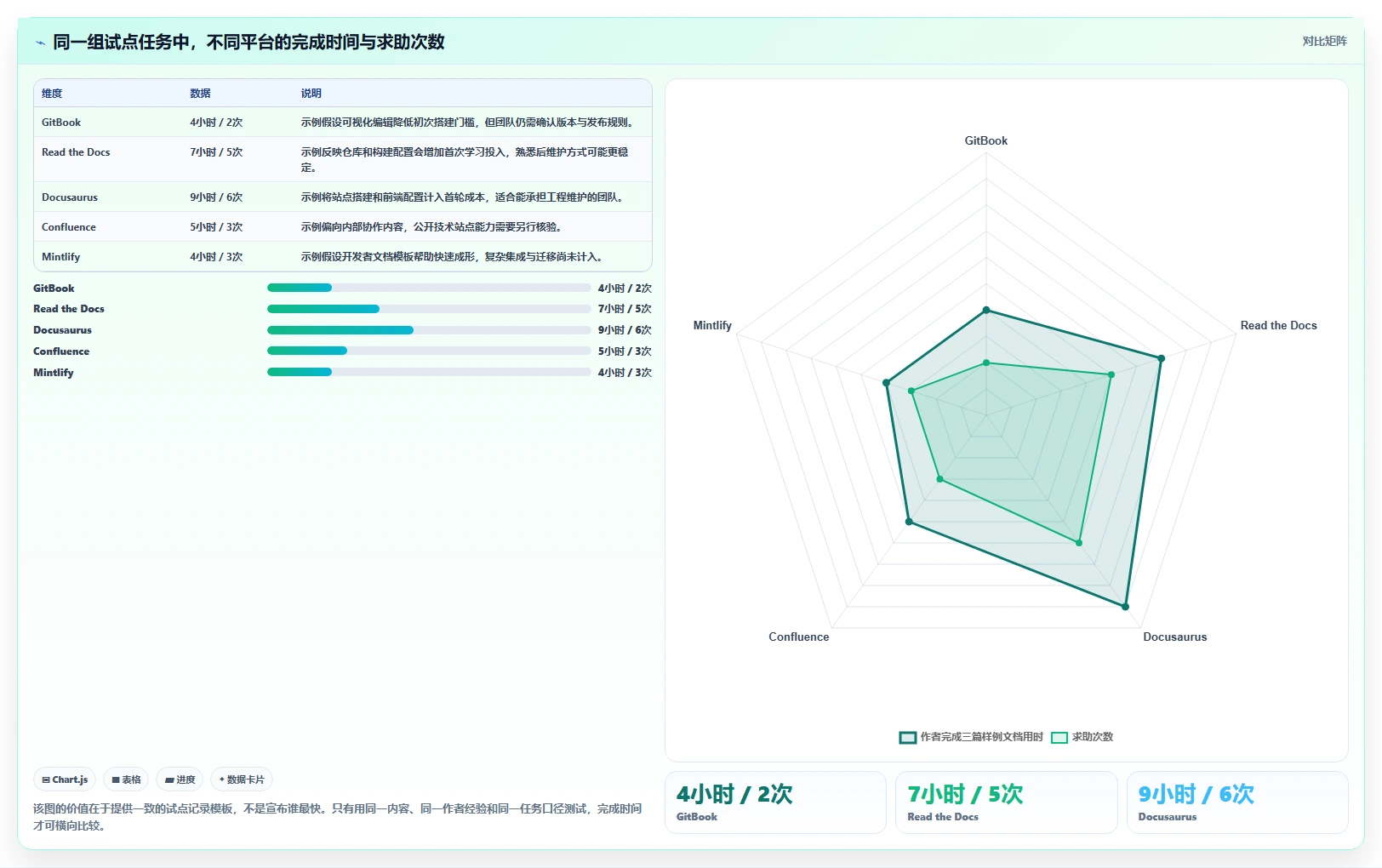
Task: Click the Mintlify description about 开发者文档模板
Action: (x=454, y=257)
